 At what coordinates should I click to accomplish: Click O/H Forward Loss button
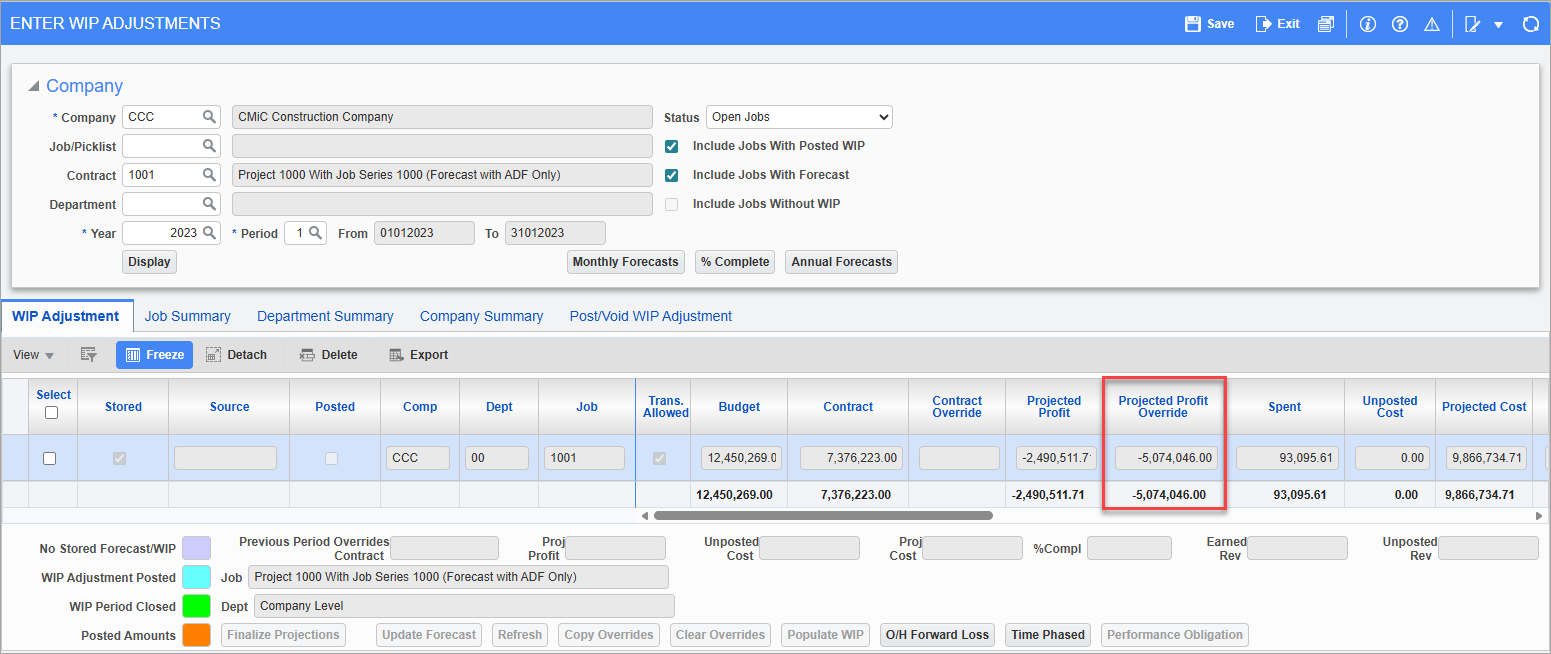click(x=938, y=635)
